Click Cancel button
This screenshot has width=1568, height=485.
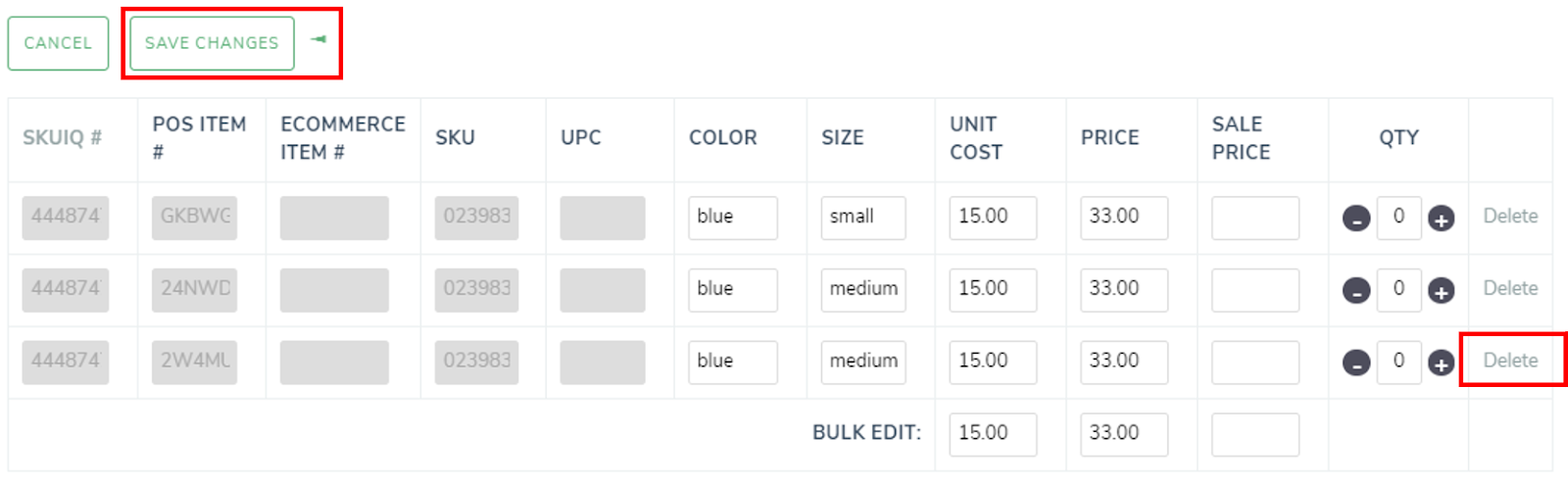pyautogui.click(x=58, y=43)
